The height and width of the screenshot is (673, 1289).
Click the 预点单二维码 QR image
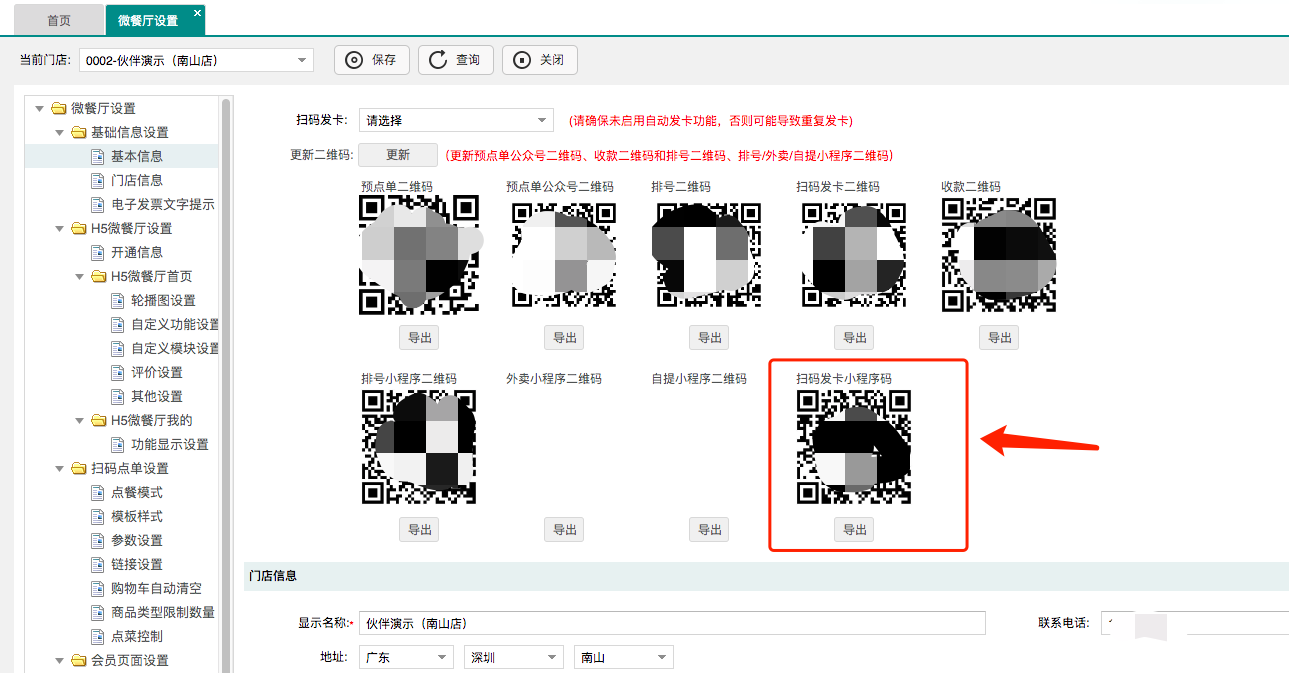click(419, 255)
